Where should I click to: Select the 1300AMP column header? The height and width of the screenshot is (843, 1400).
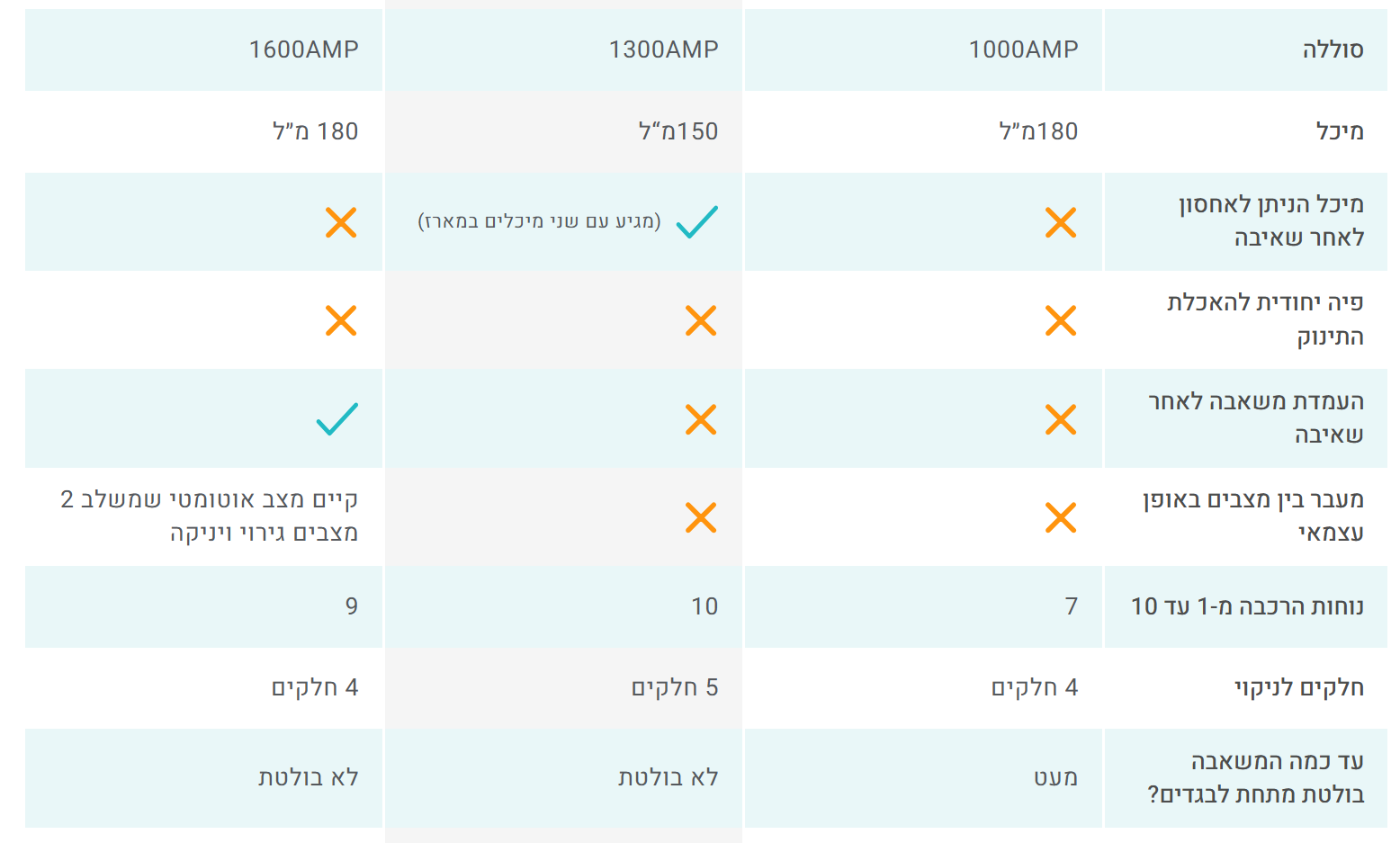click(663, 49)
